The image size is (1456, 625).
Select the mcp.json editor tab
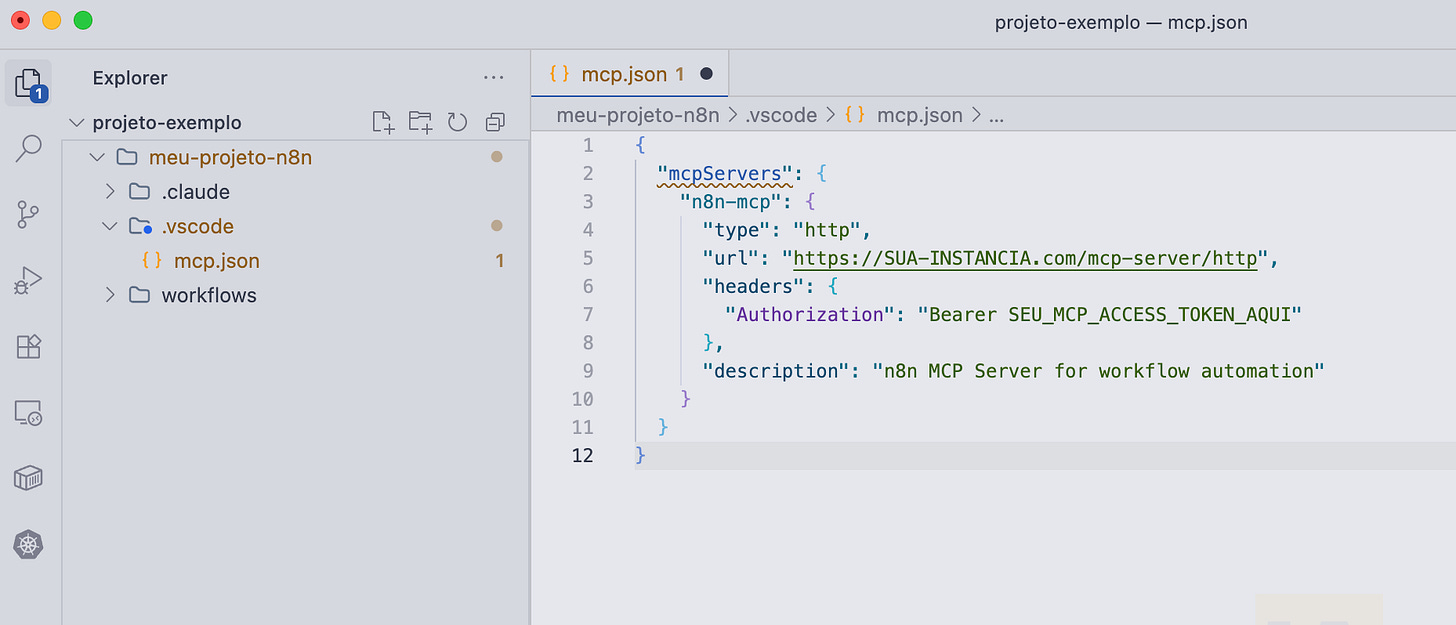(x=630, y=74)
